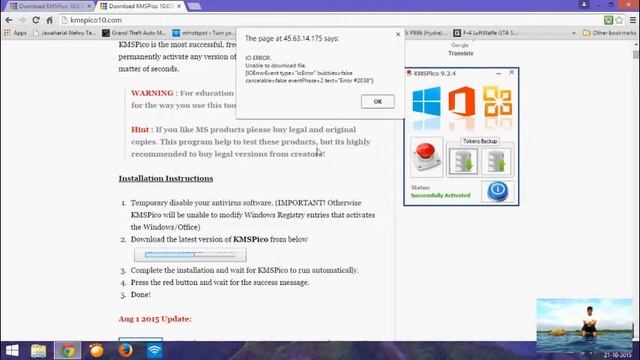
Task: Open the Windows Start button
Action: coord(12,351)
